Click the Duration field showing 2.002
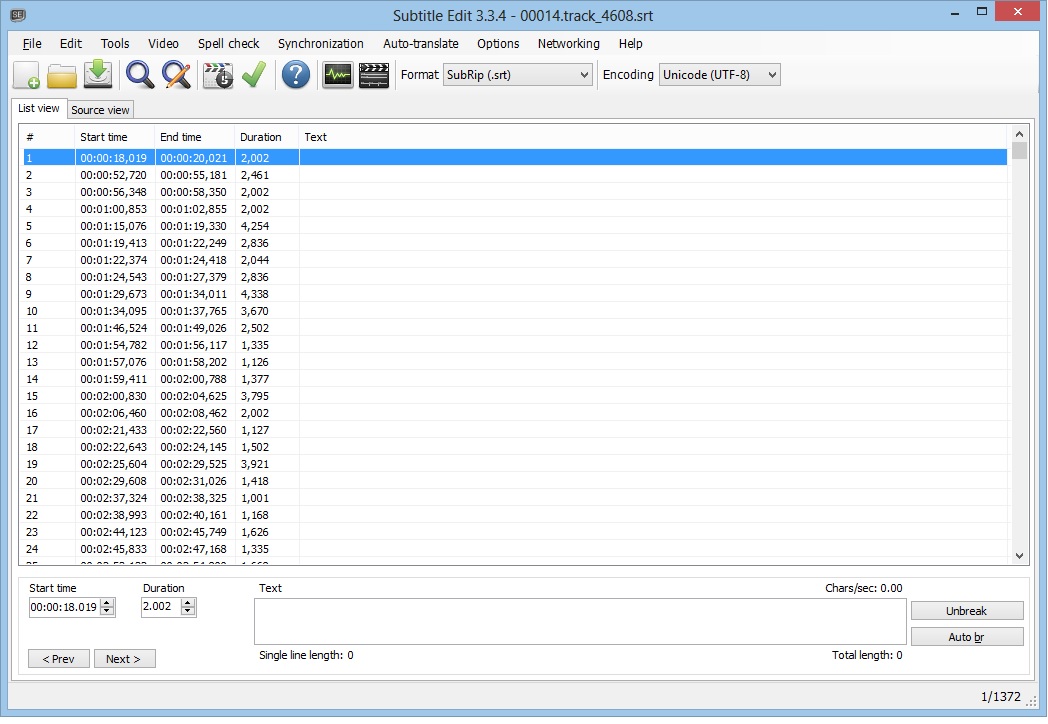Screen dimensions: 1048x724 tap(161, 606)
